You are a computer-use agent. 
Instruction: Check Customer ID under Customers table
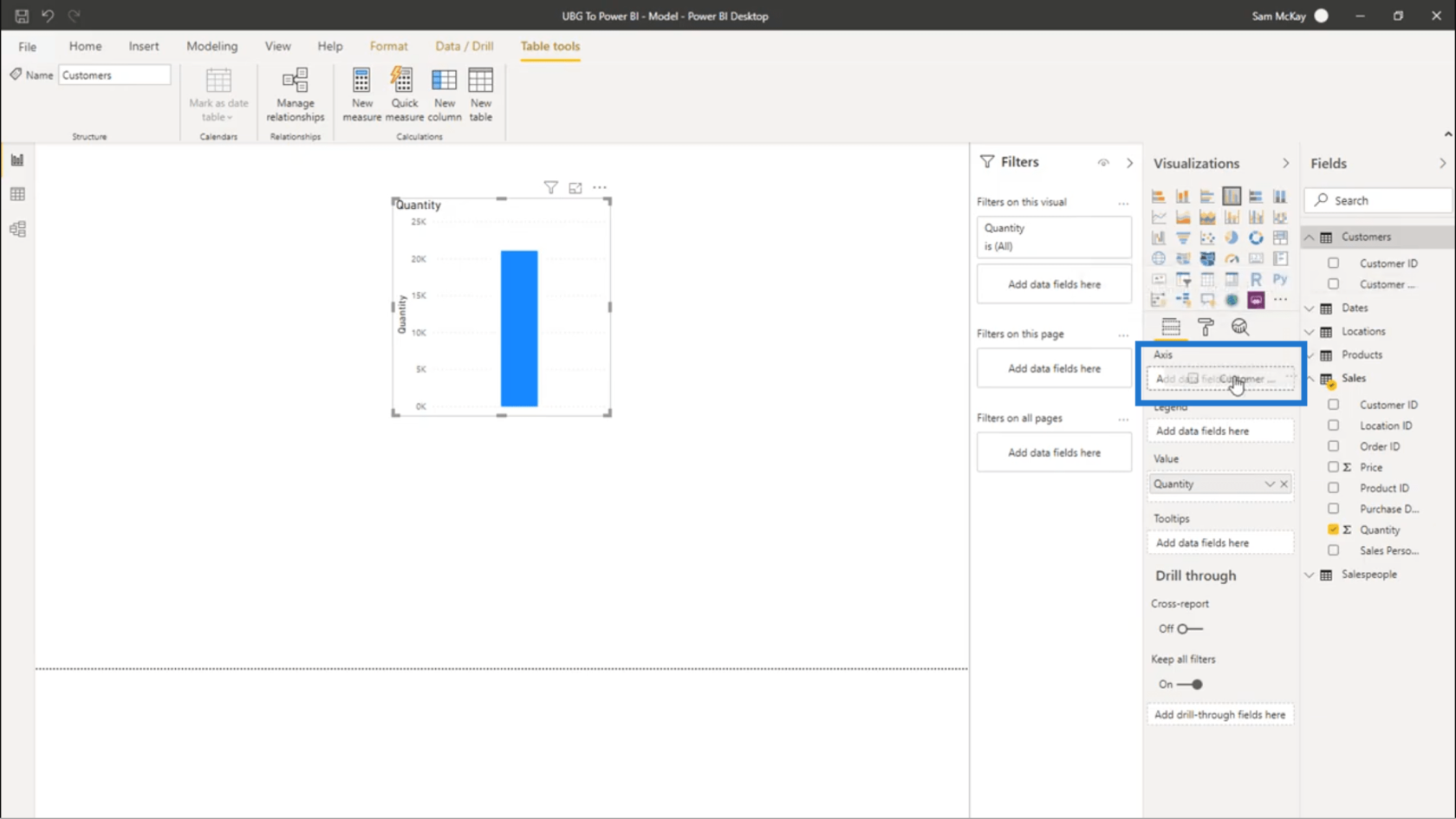[x=1333, y=263]
